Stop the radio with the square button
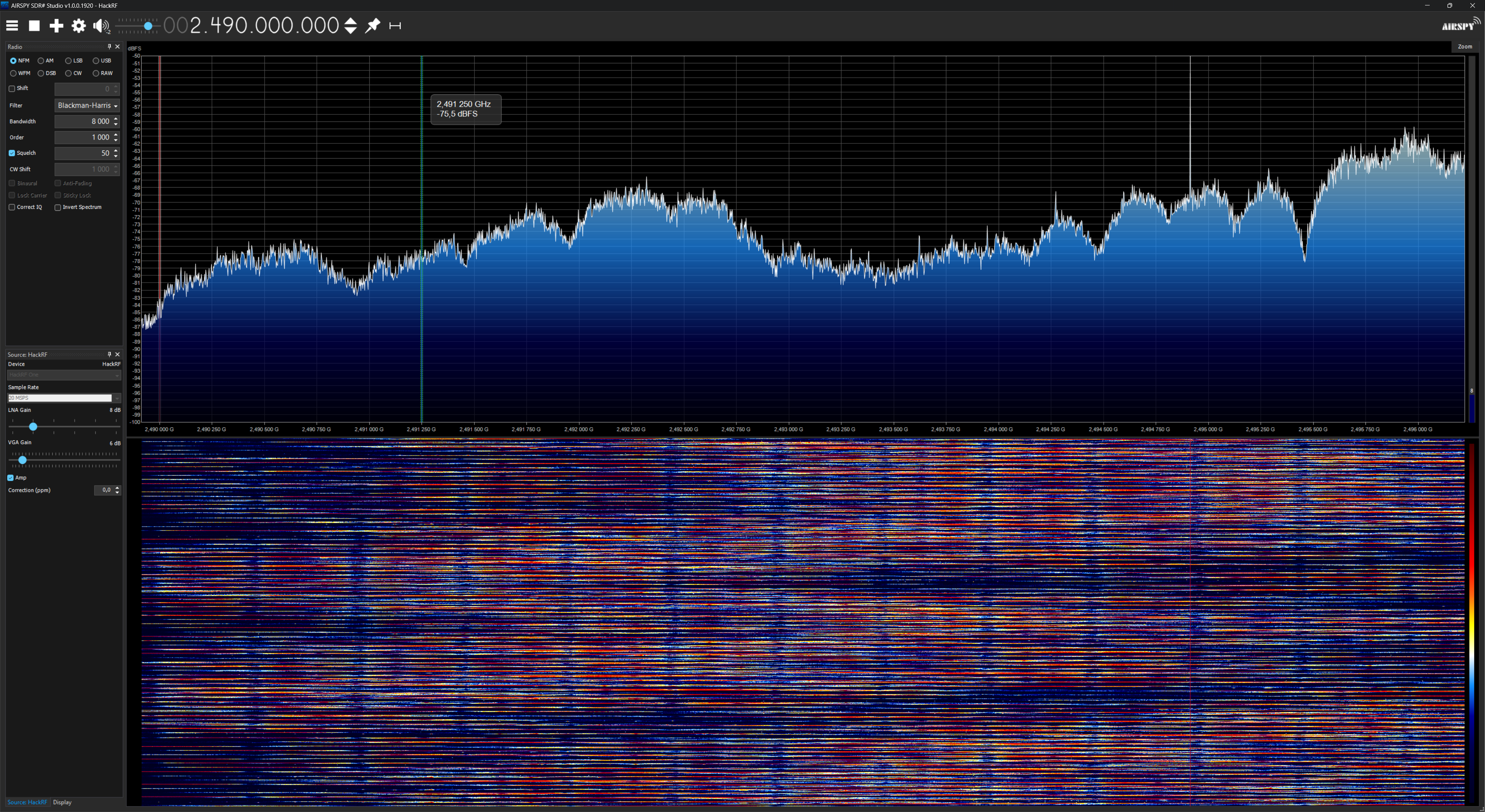Image resolution: width=1485 pixels, height=812 pixels. [34, 26]
